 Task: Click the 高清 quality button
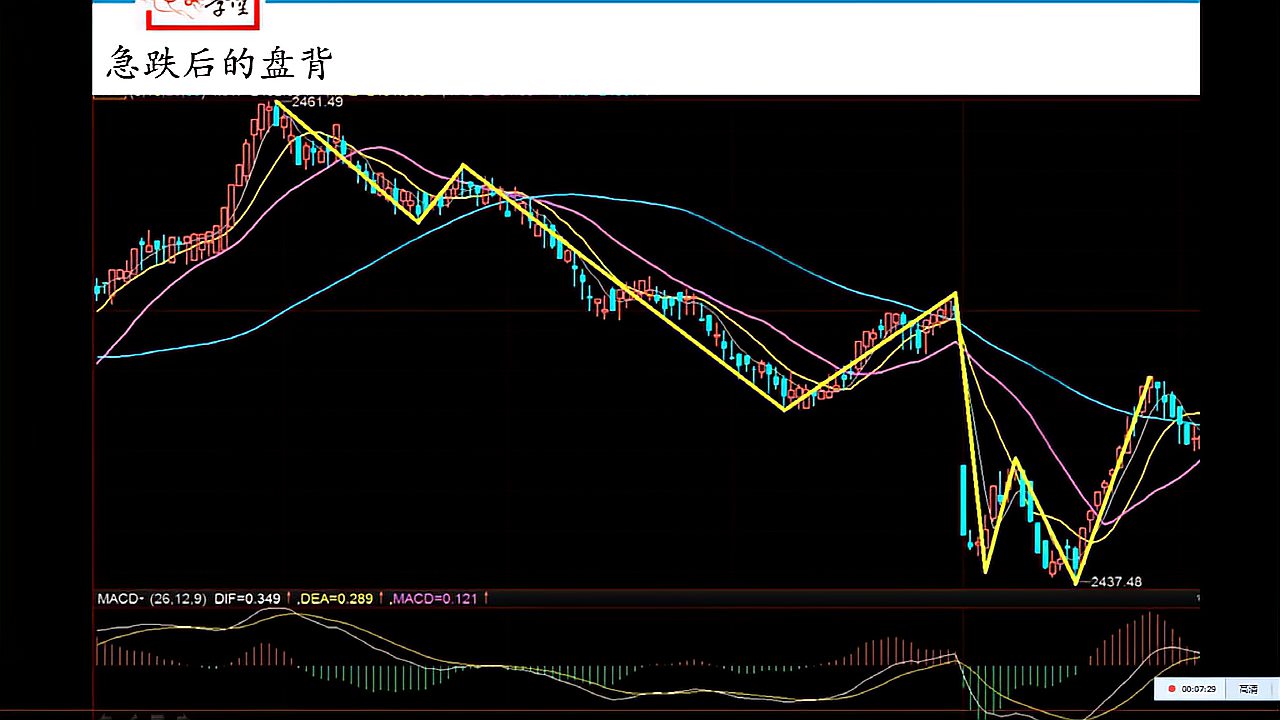[x=1248, y=689]
